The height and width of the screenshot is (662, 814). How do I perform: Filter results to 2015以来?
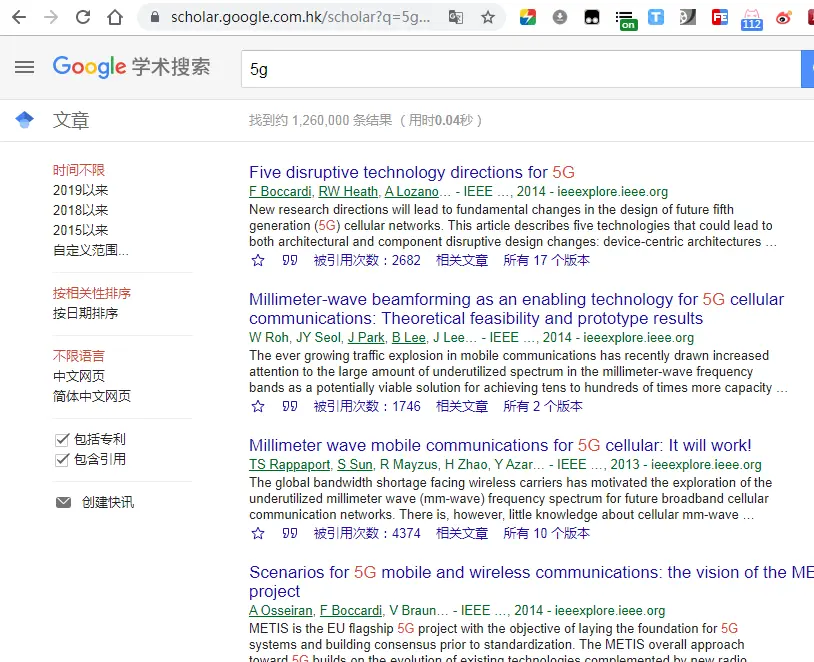tap(80, 230)
